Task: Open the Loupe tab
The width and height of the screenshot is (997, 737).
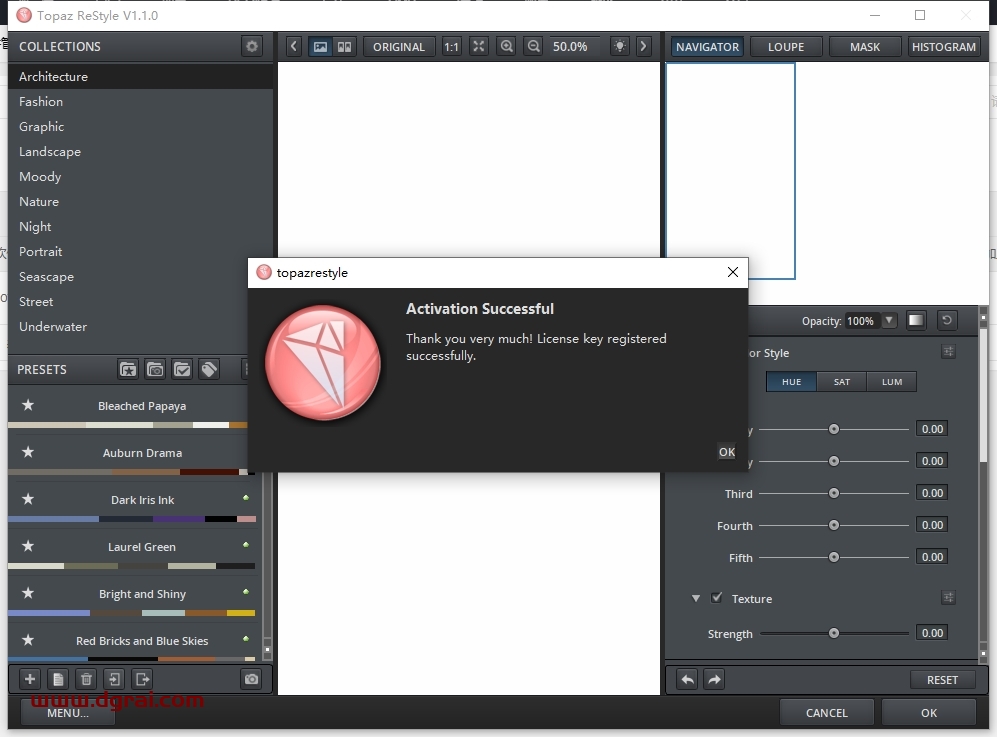Action: (786, 46)
